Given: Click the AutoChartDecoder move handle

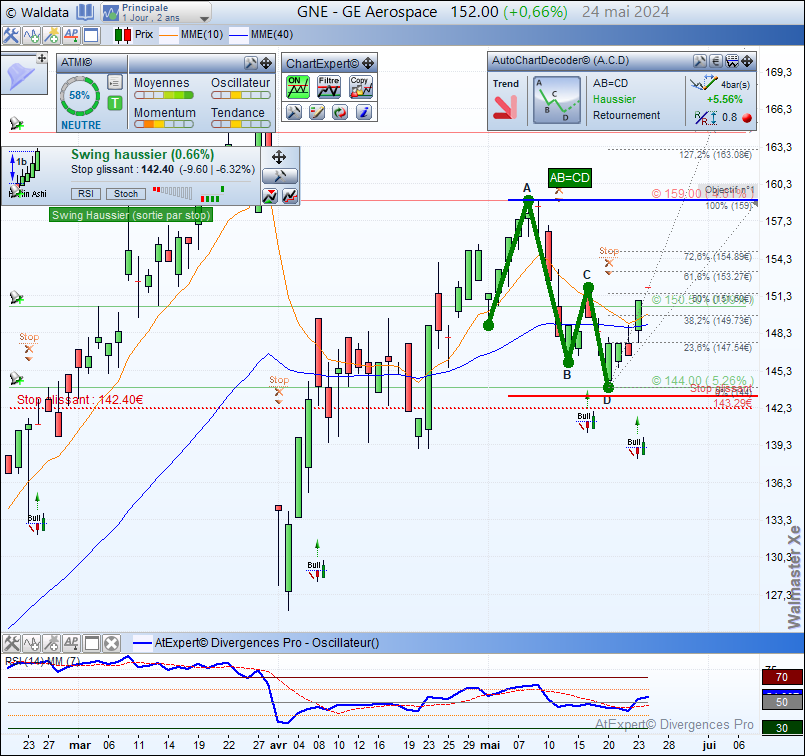Looking at the screenshot, I should coord(748,61).
